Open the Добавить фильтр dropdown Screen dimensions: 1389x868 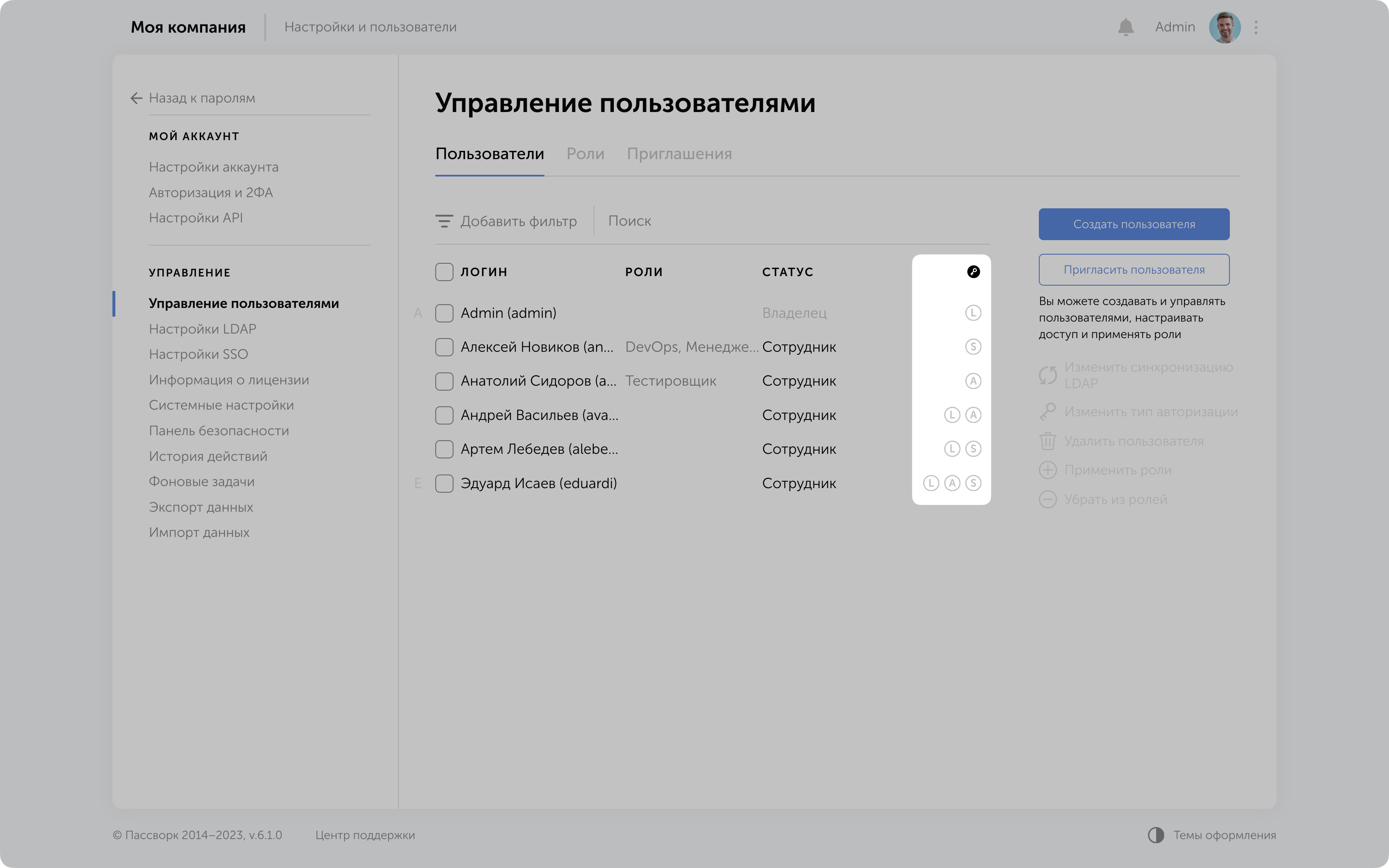(518, 221)
